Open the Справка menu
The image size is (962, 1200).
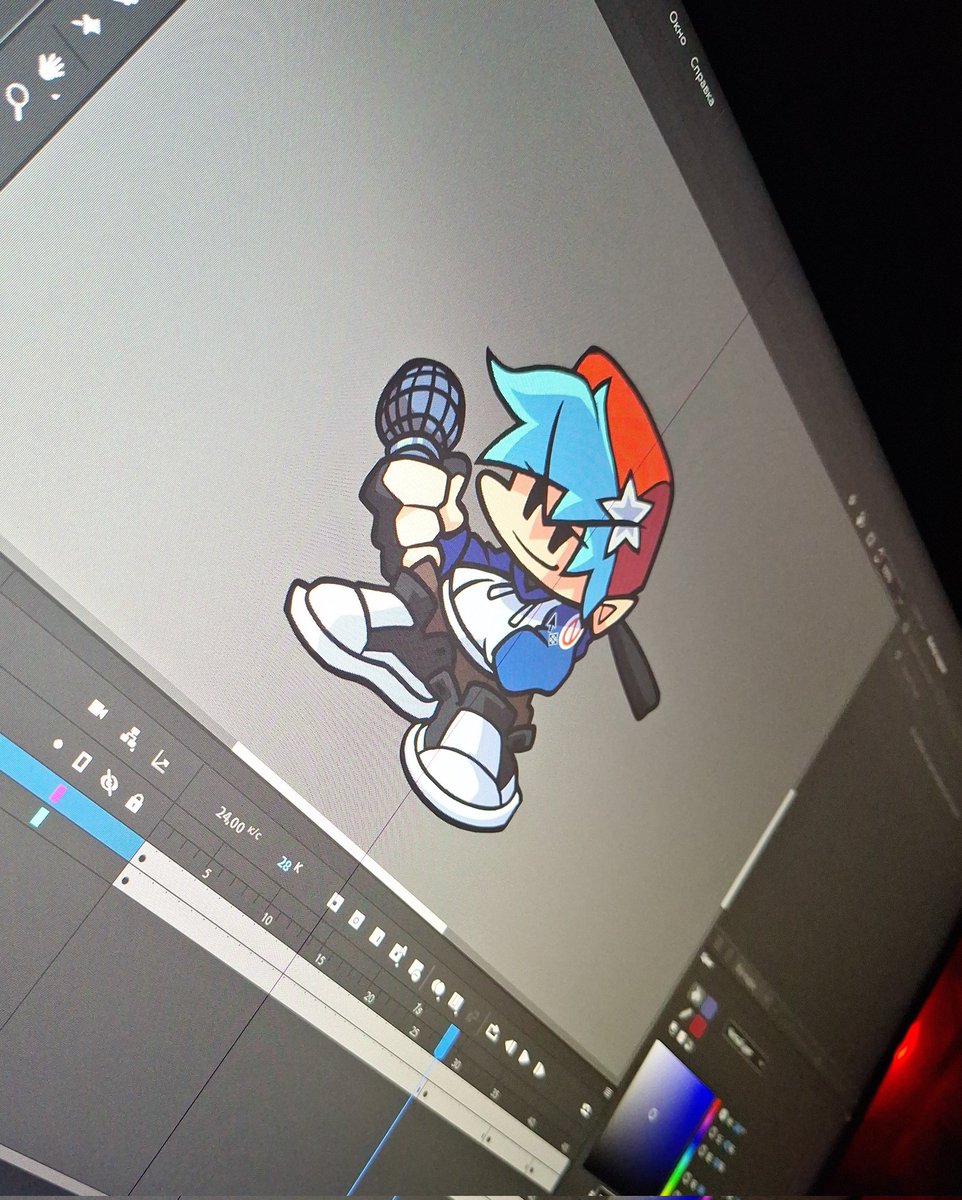coord(703,81)
